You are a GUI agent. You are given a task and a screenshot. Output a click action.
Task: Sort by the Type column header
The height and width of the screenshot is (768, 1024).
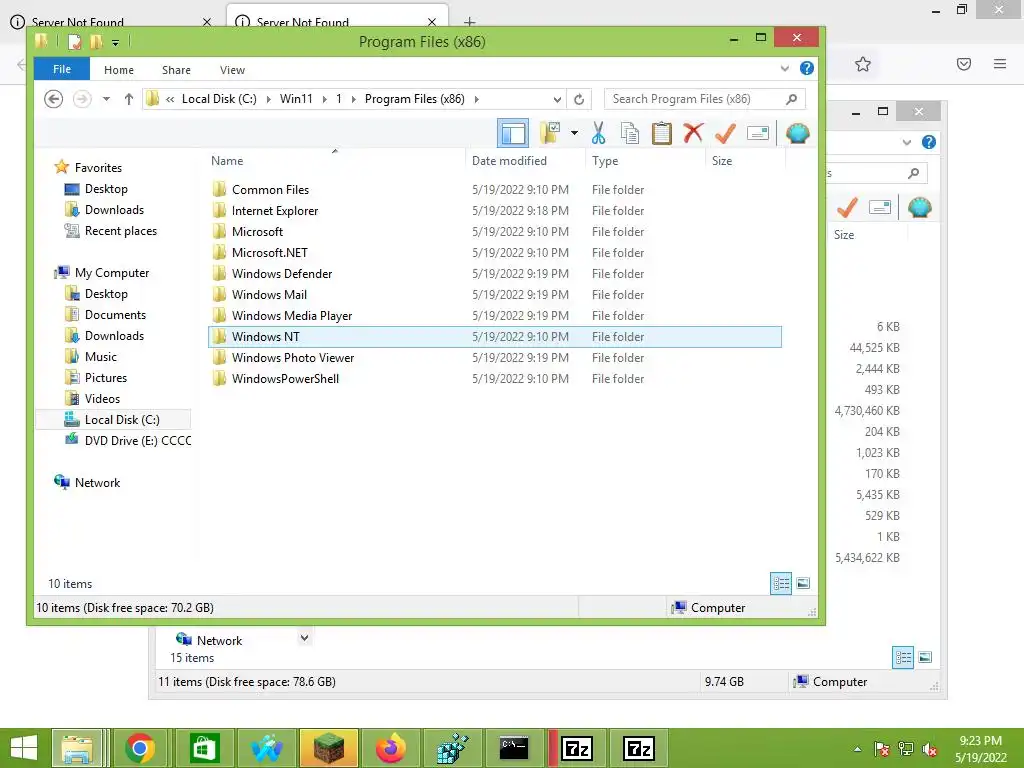(605, 161)
